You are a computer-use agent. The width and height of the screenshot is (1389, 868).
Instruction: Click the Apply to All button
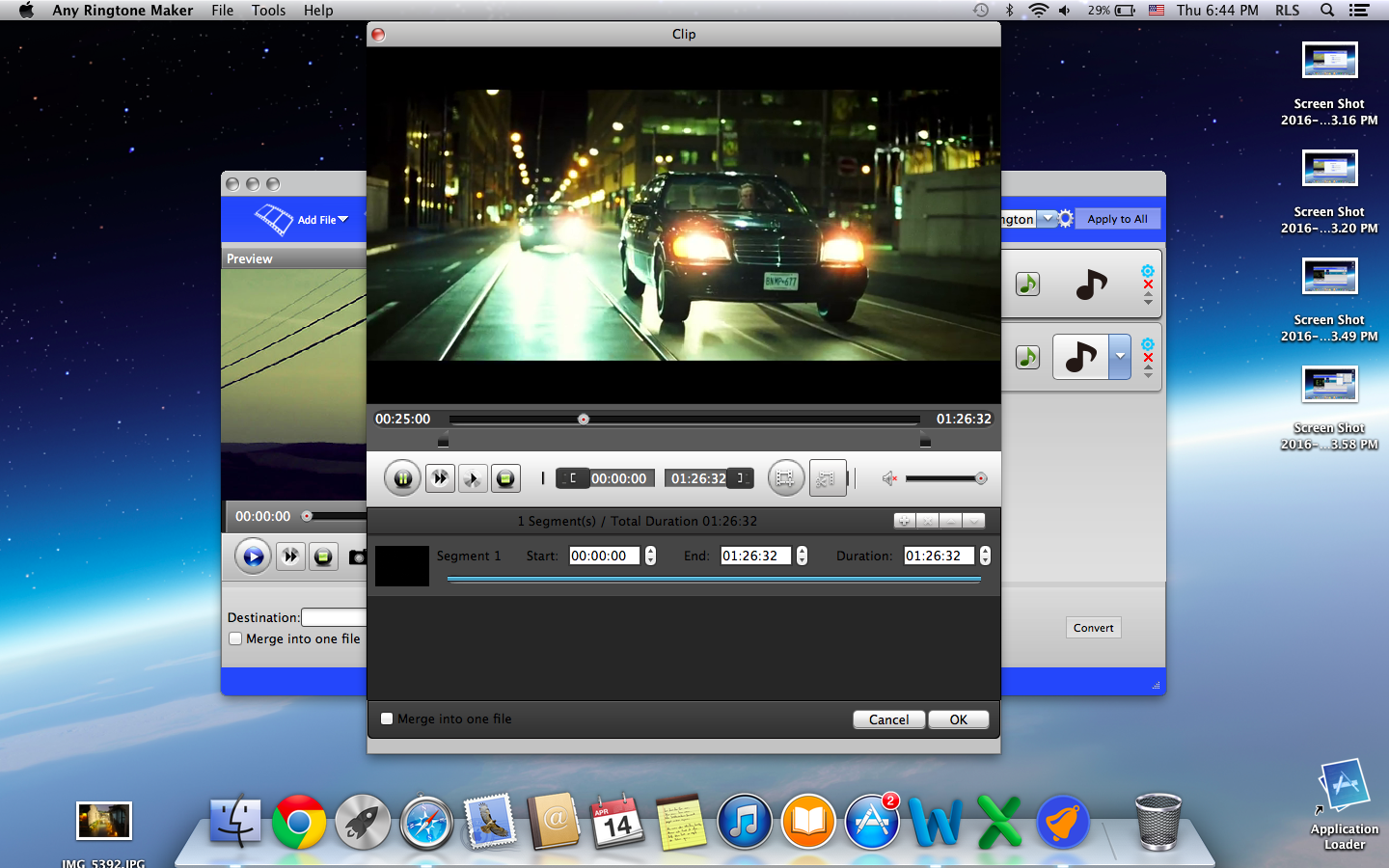pos(1117,219)
